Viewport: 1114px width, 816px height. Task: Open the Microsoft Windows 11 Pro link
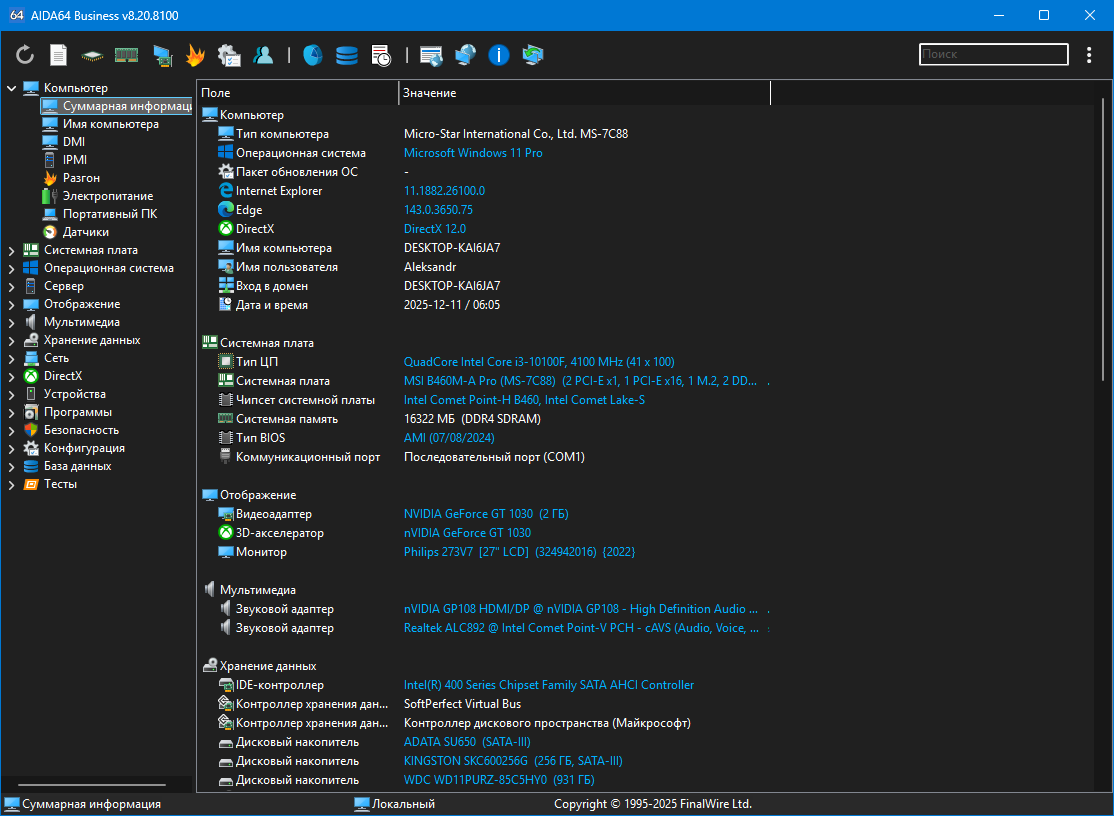click(473, 153)
